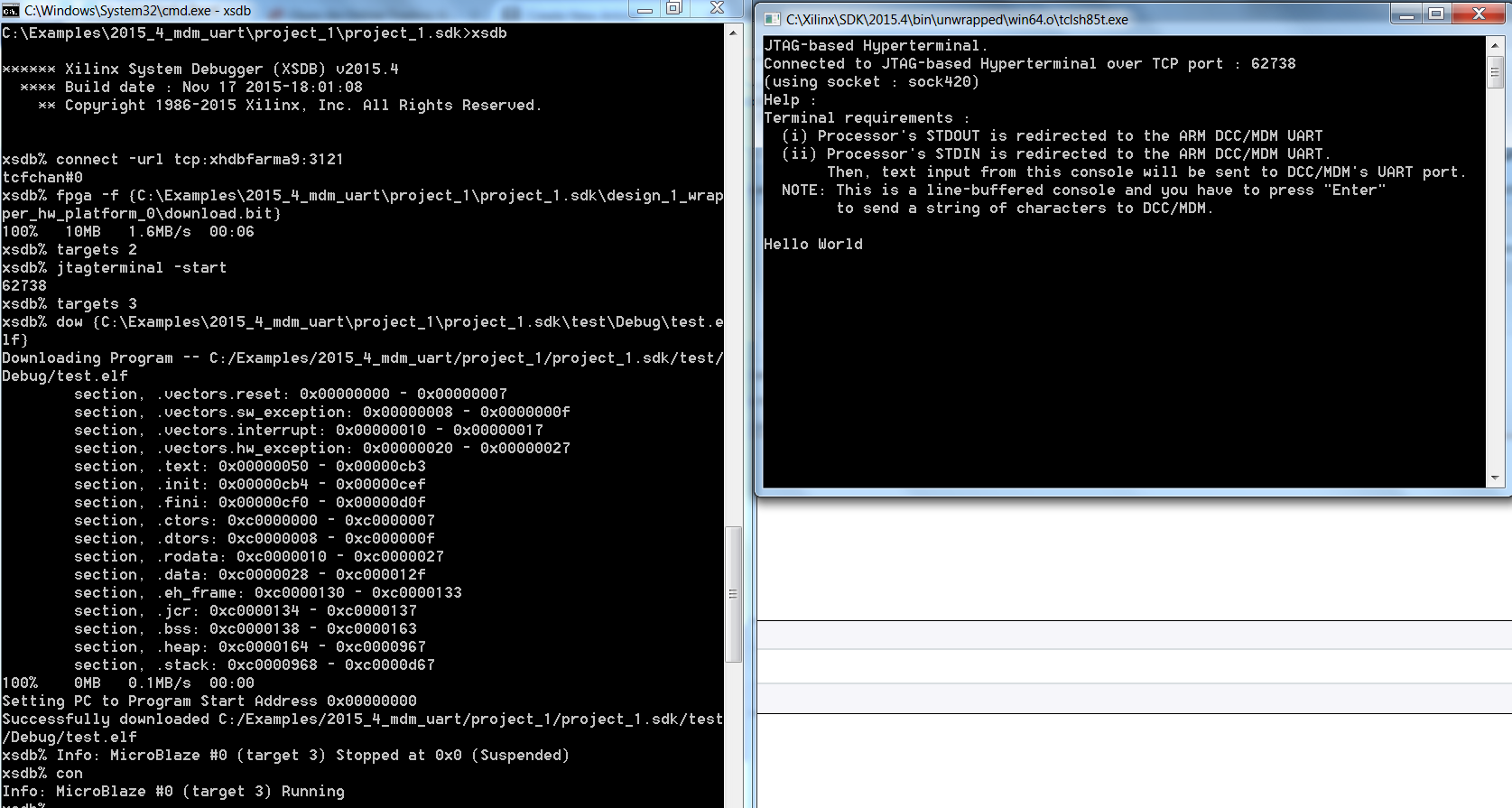Click the 'jtagterminal -start' command line
1512x808 pixels.
[115, 267]
